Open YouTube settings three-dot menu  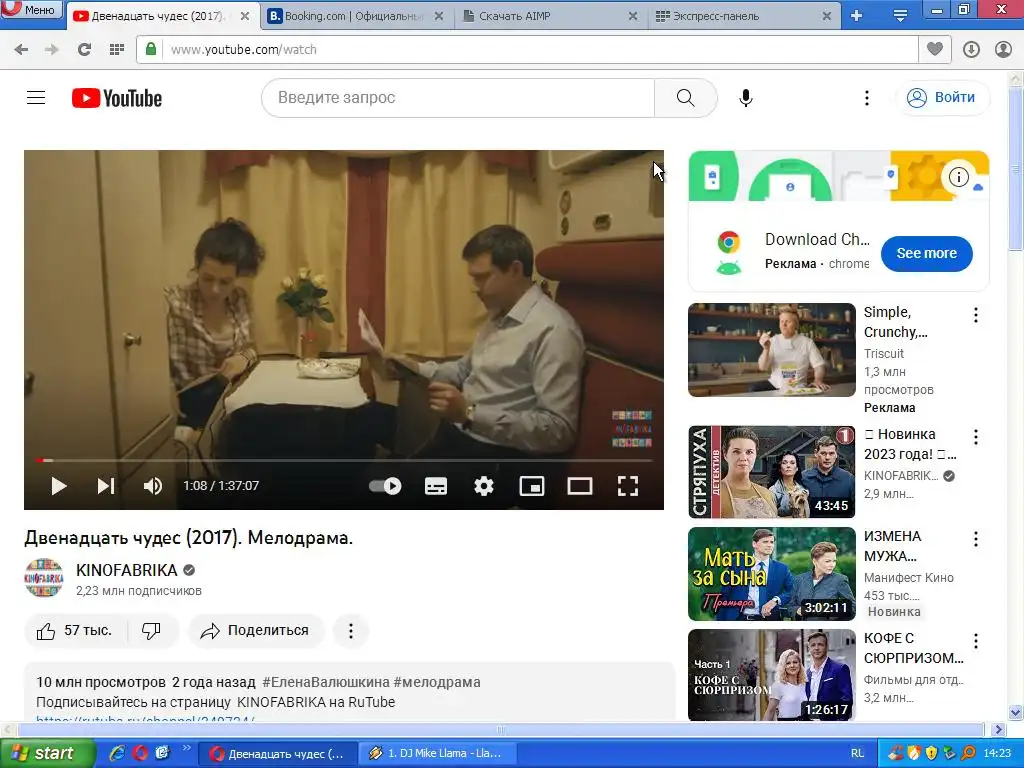pos(867,98)
